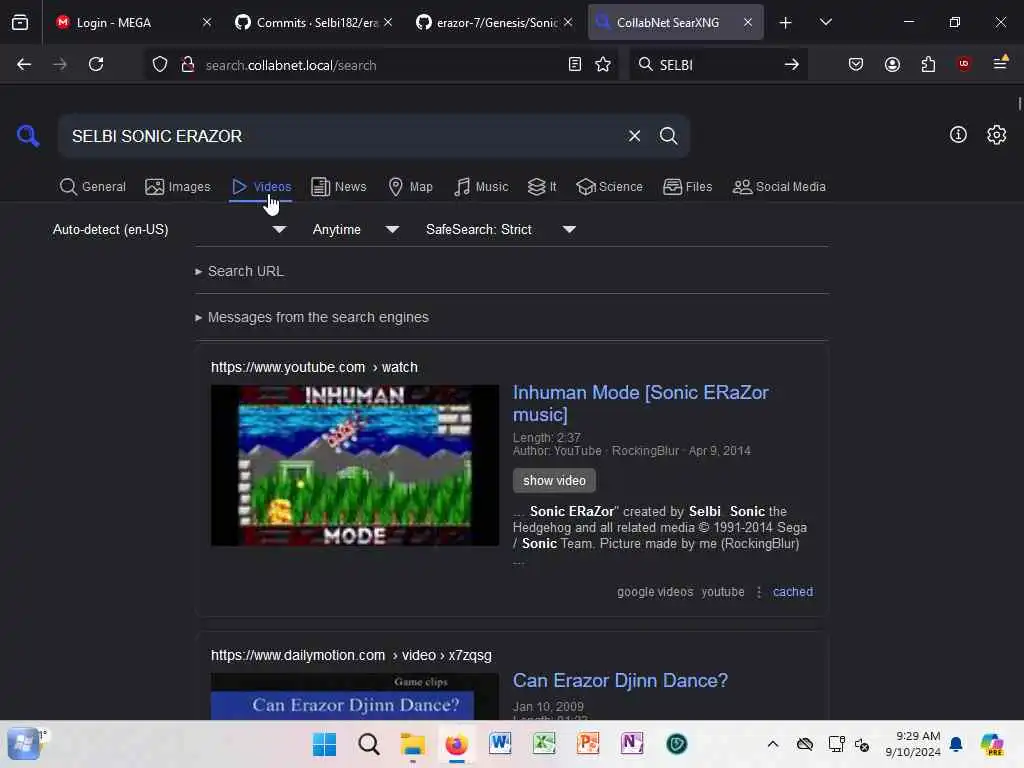1024x768 pixels.
Task: Go back to previous page
Action: tap(24, 64)
